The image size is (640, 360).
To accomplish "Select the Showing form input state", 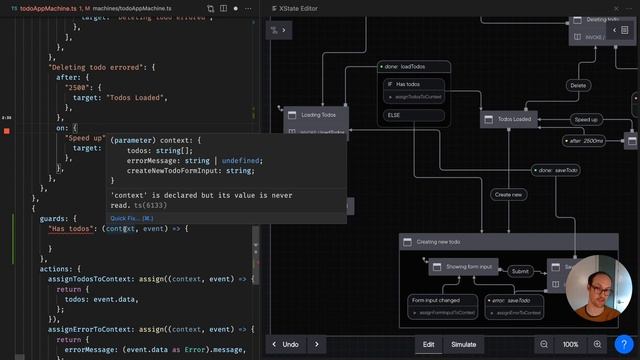I will [463, 267].
